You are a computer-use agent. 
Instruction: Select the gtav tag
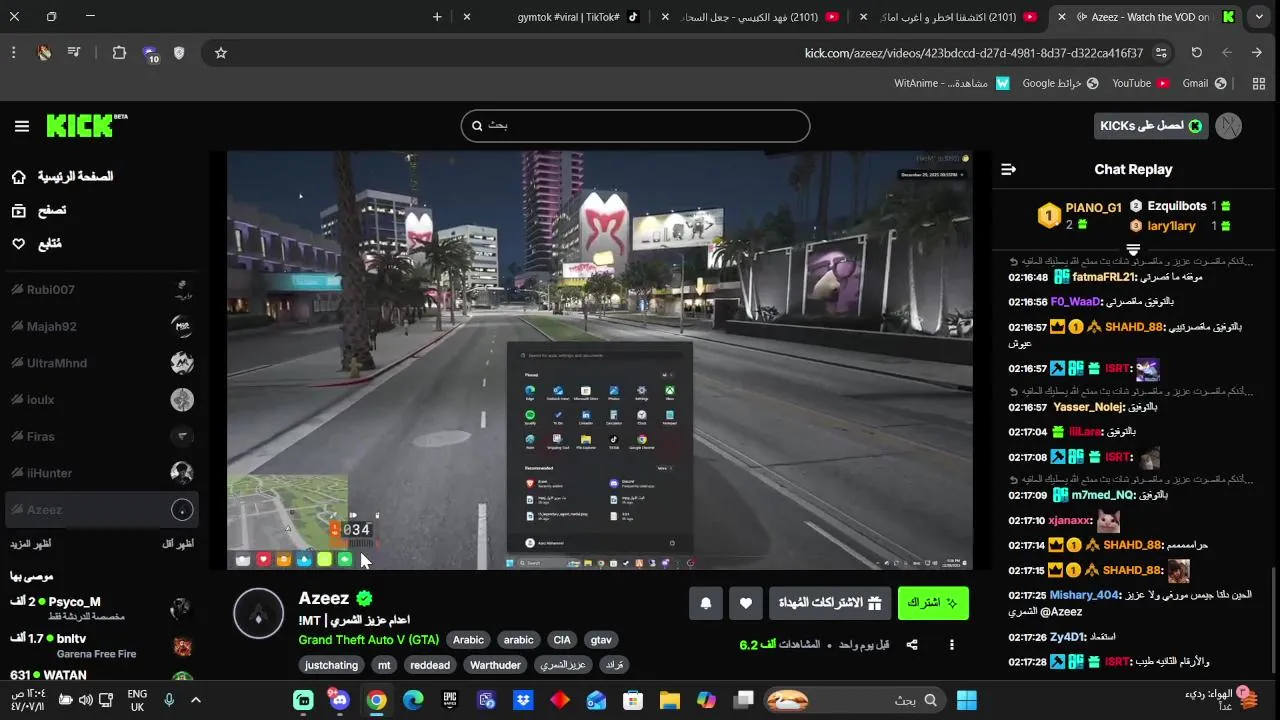[601, 640]
